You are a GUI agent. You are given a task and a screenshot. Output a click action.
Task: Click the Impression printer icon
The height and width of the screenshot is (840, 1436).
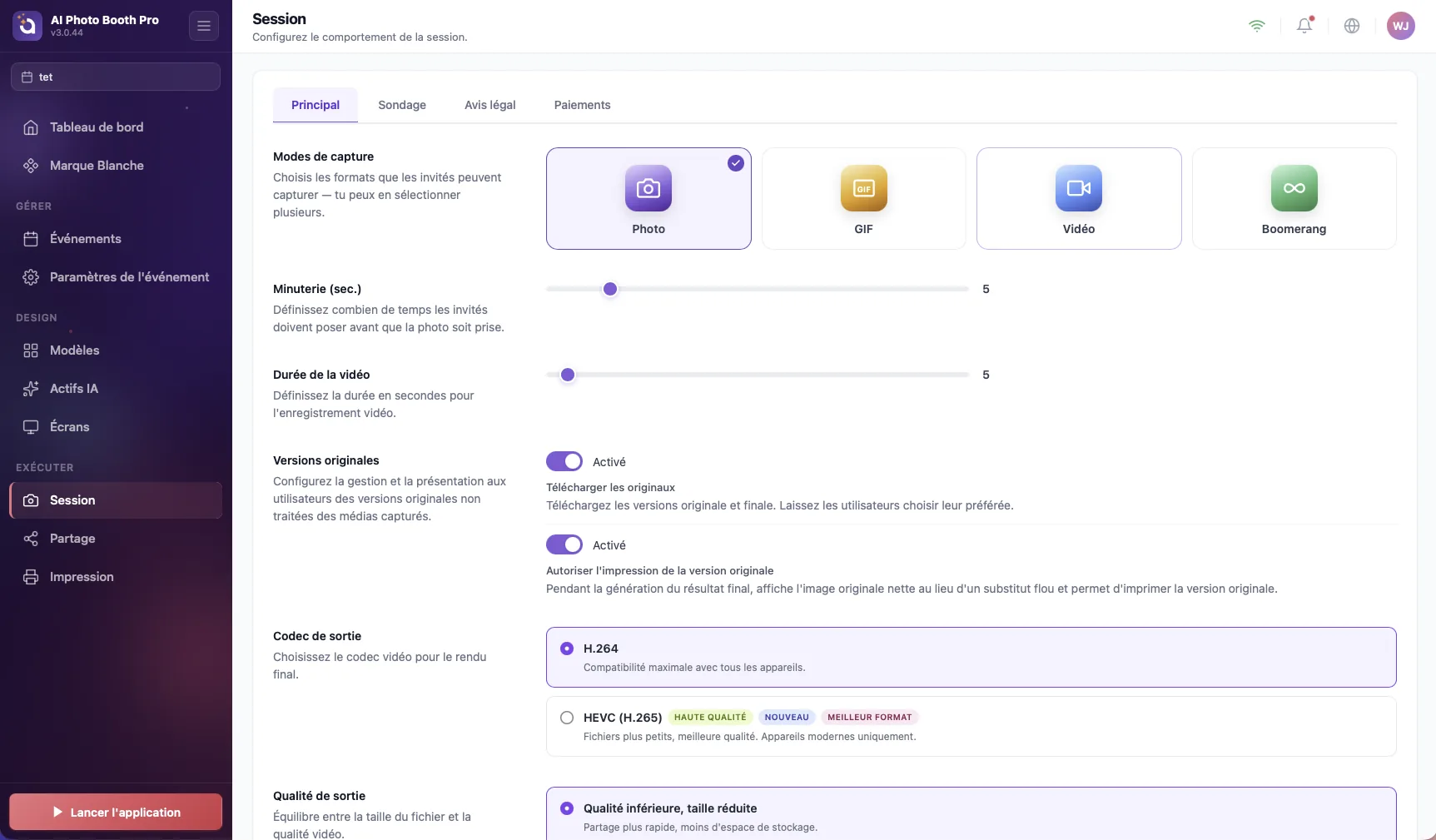pos(31,577)
